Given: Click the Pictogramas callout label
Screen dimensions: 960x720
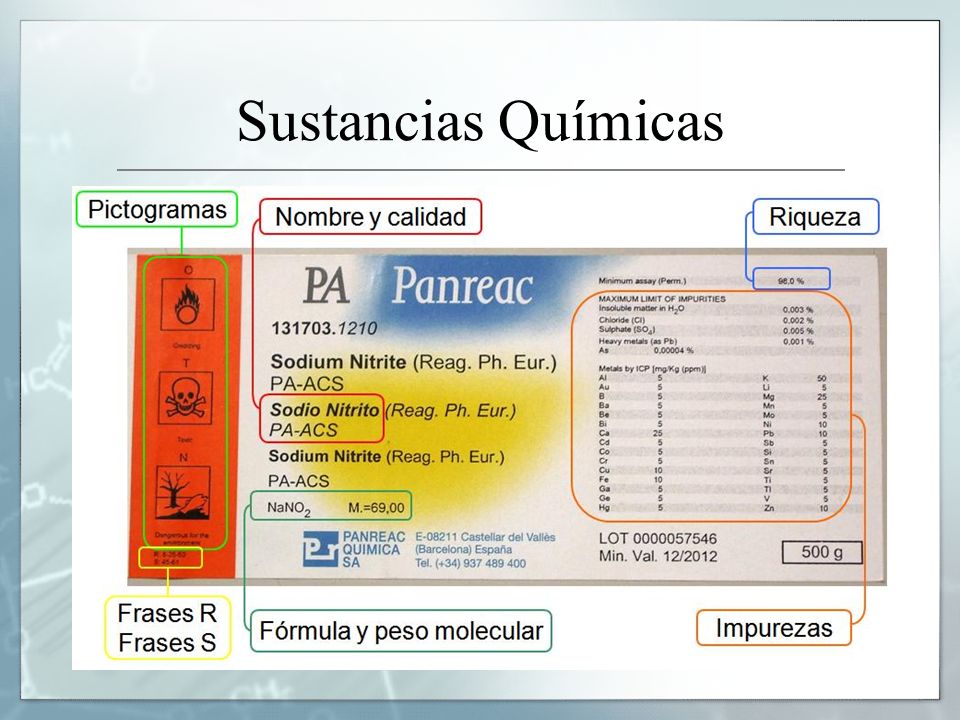Looking at the screenshot, I should tap(157, 209).
